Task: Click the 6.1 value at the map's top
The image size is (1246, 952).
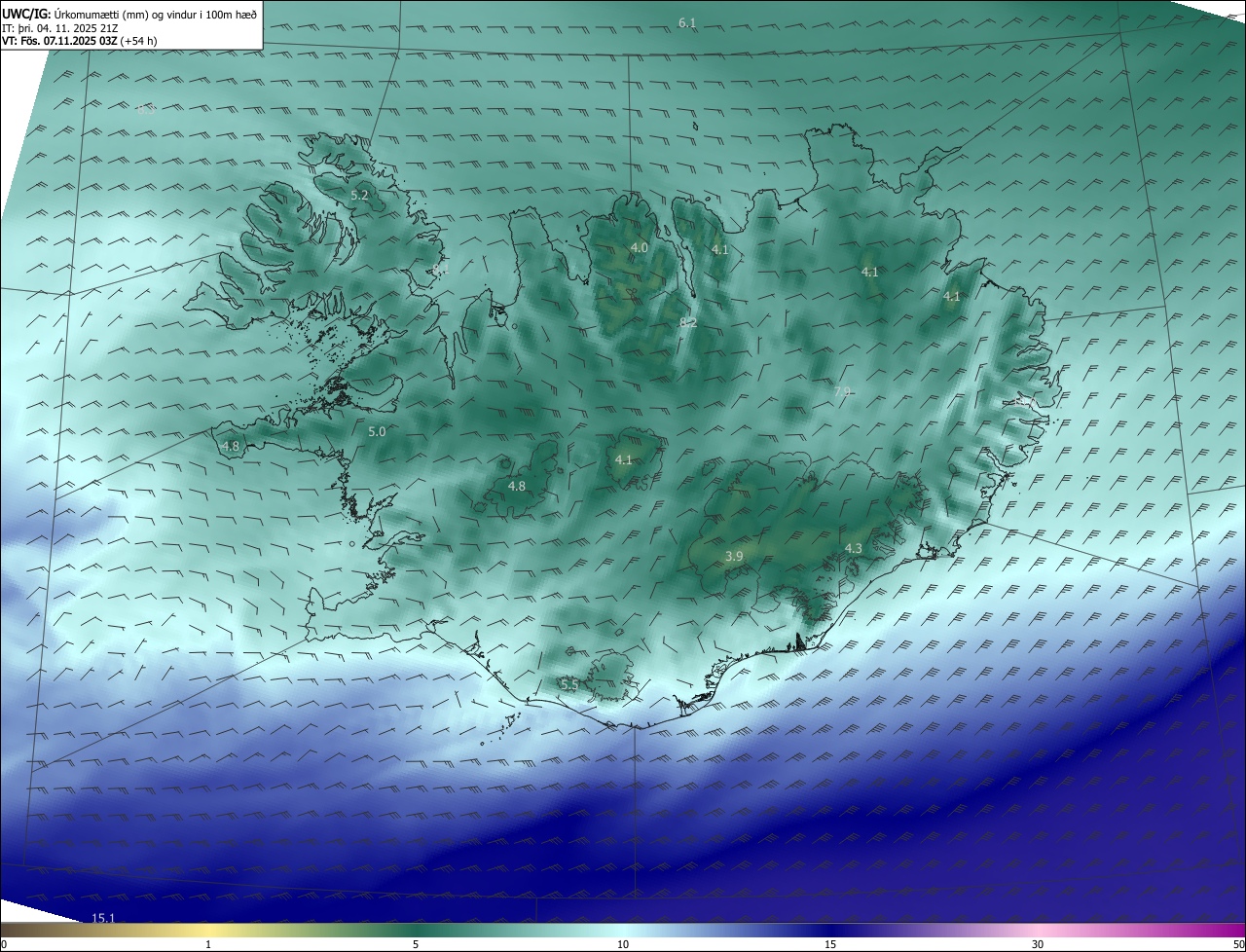Action: pyautogui.click(x=687, y=22)
